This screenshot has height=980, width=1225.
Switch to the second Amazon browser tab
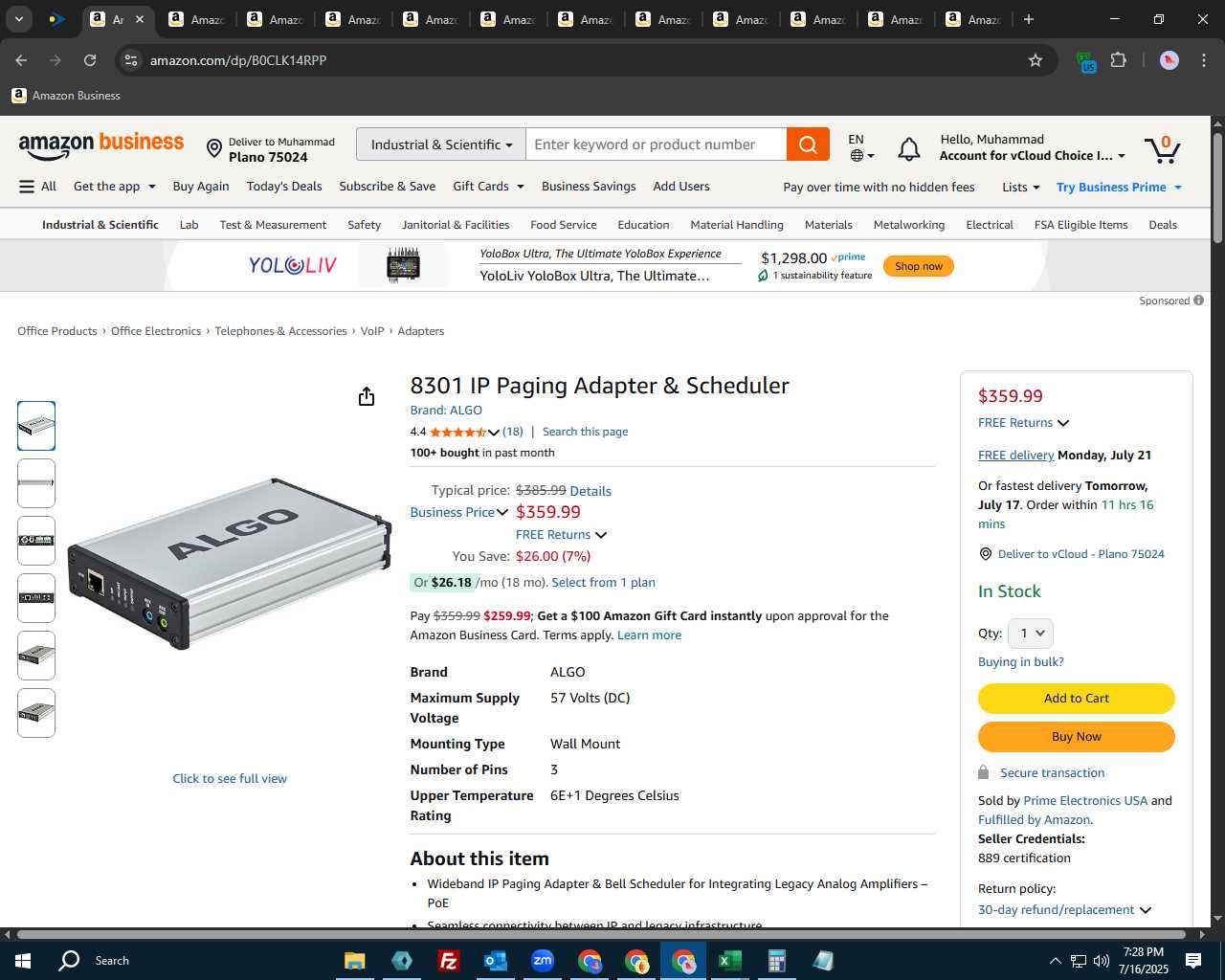tap(197, 19)
